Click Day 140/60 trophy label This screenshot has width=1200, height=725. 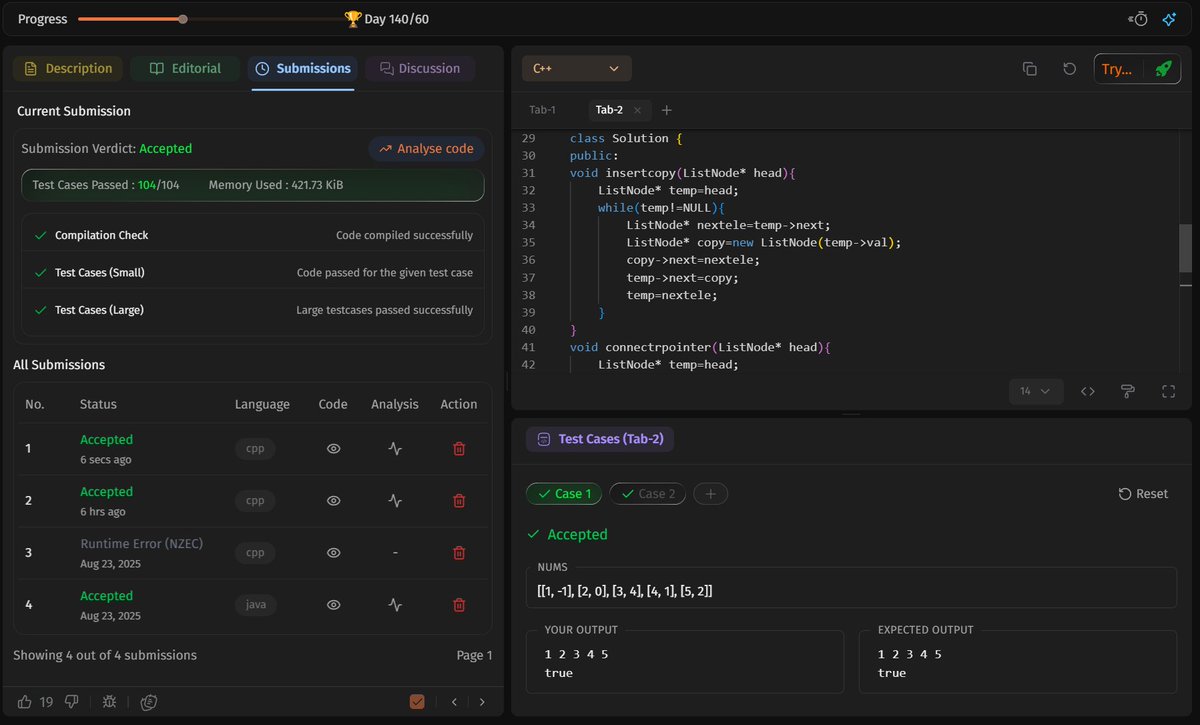coord(386,19)
